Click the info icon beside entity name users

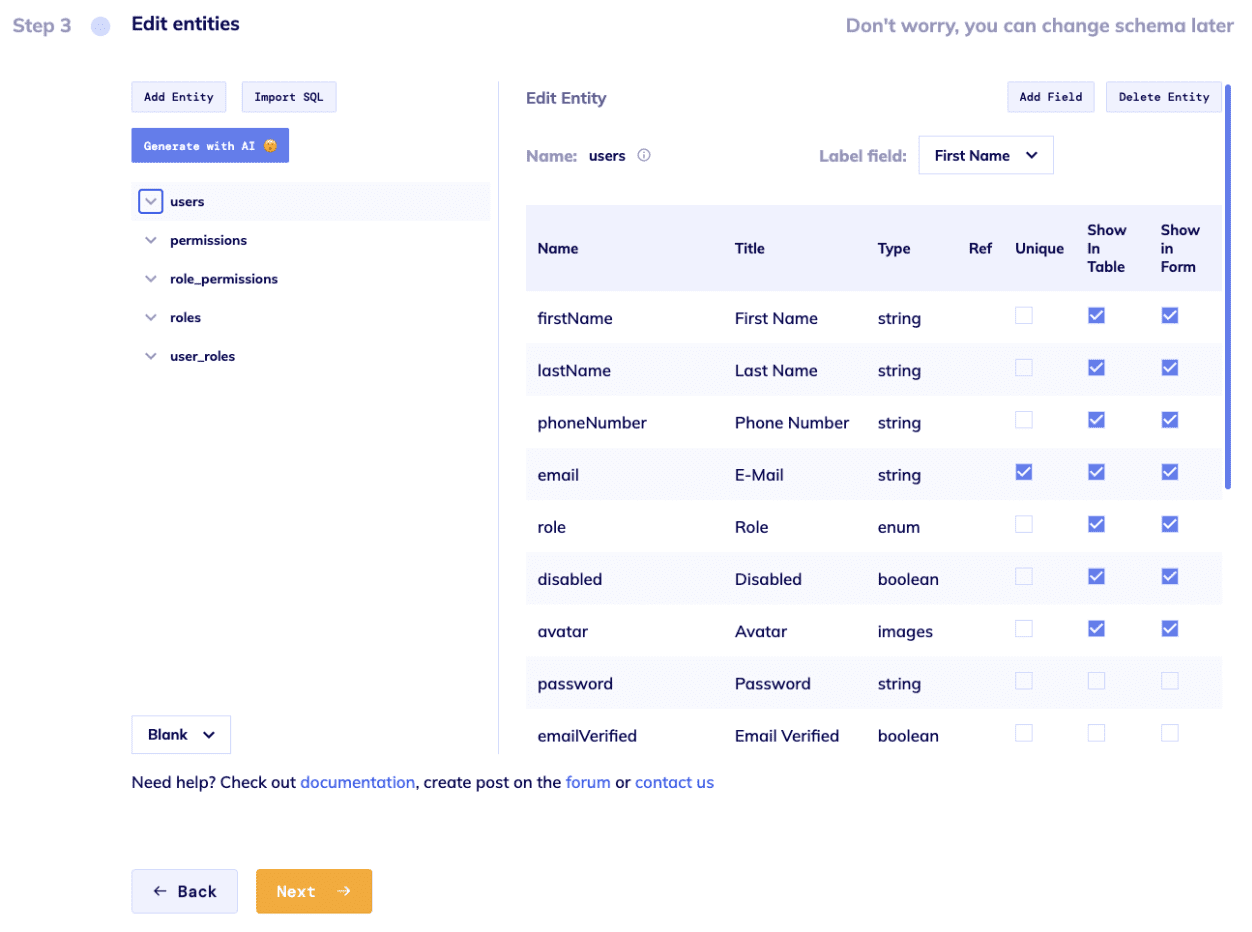[644, 156]
